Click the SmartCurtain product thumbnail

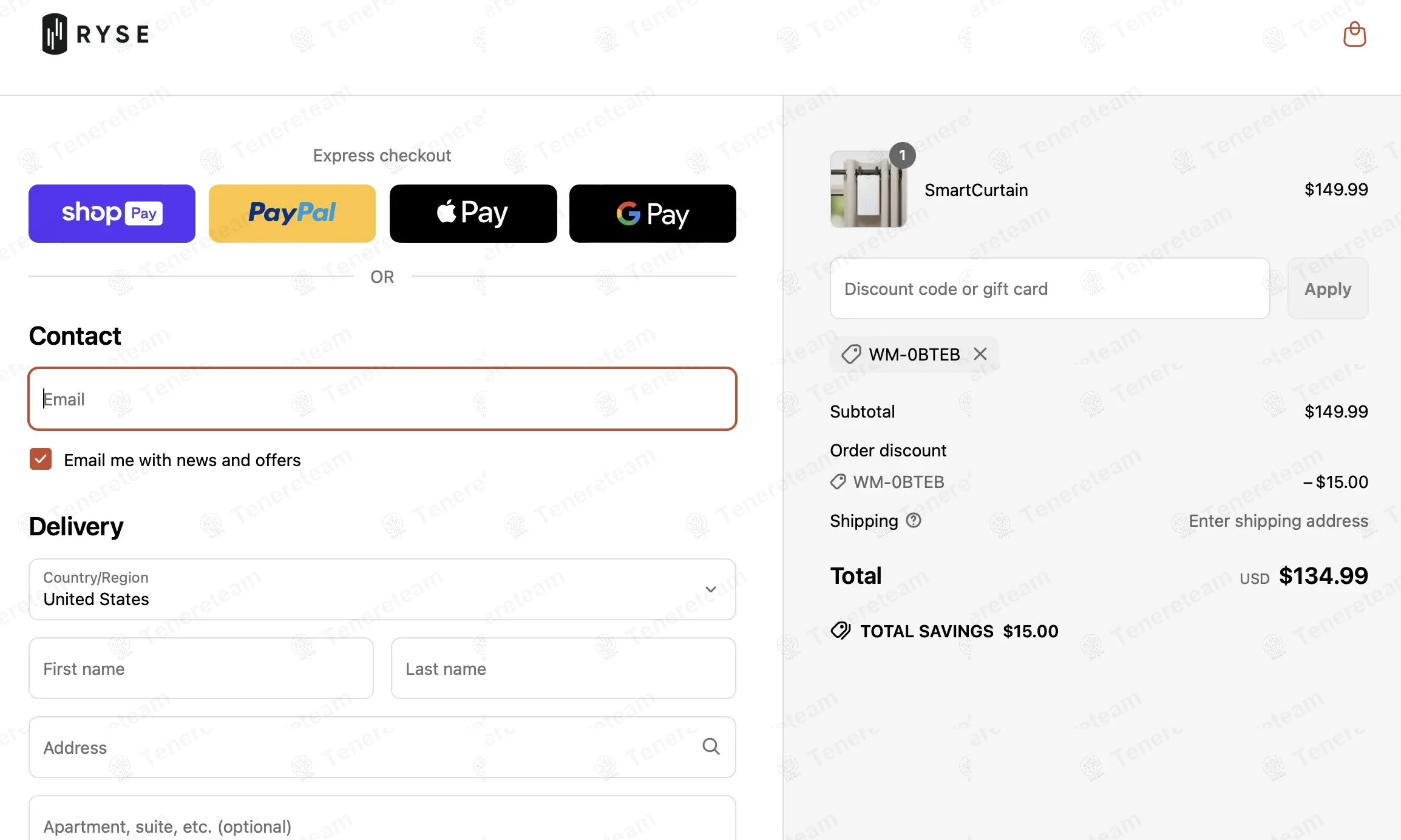(x=868, y=190)
